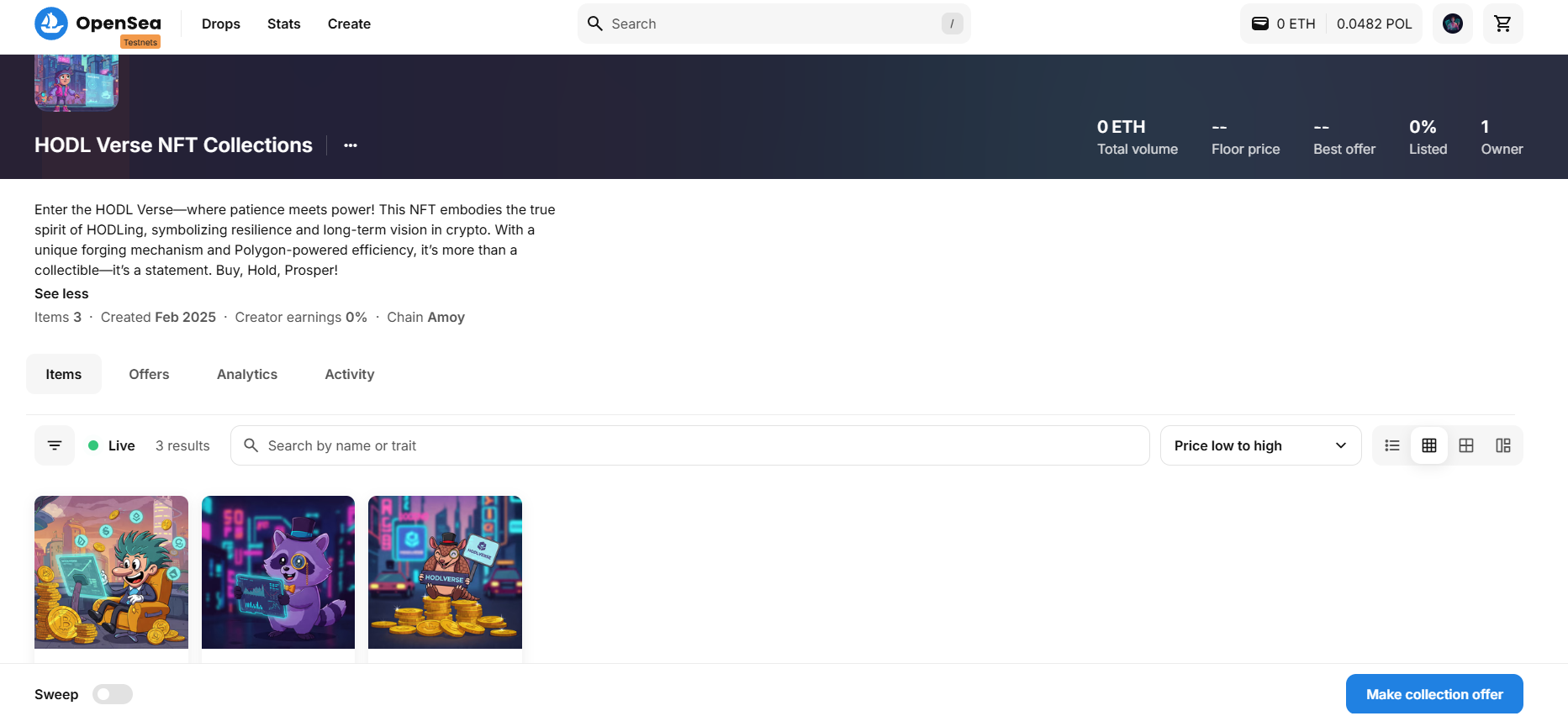Click the wallet balance icon
The image size is (1568, 716).
pyautogui.click(x=1260, y=24)
